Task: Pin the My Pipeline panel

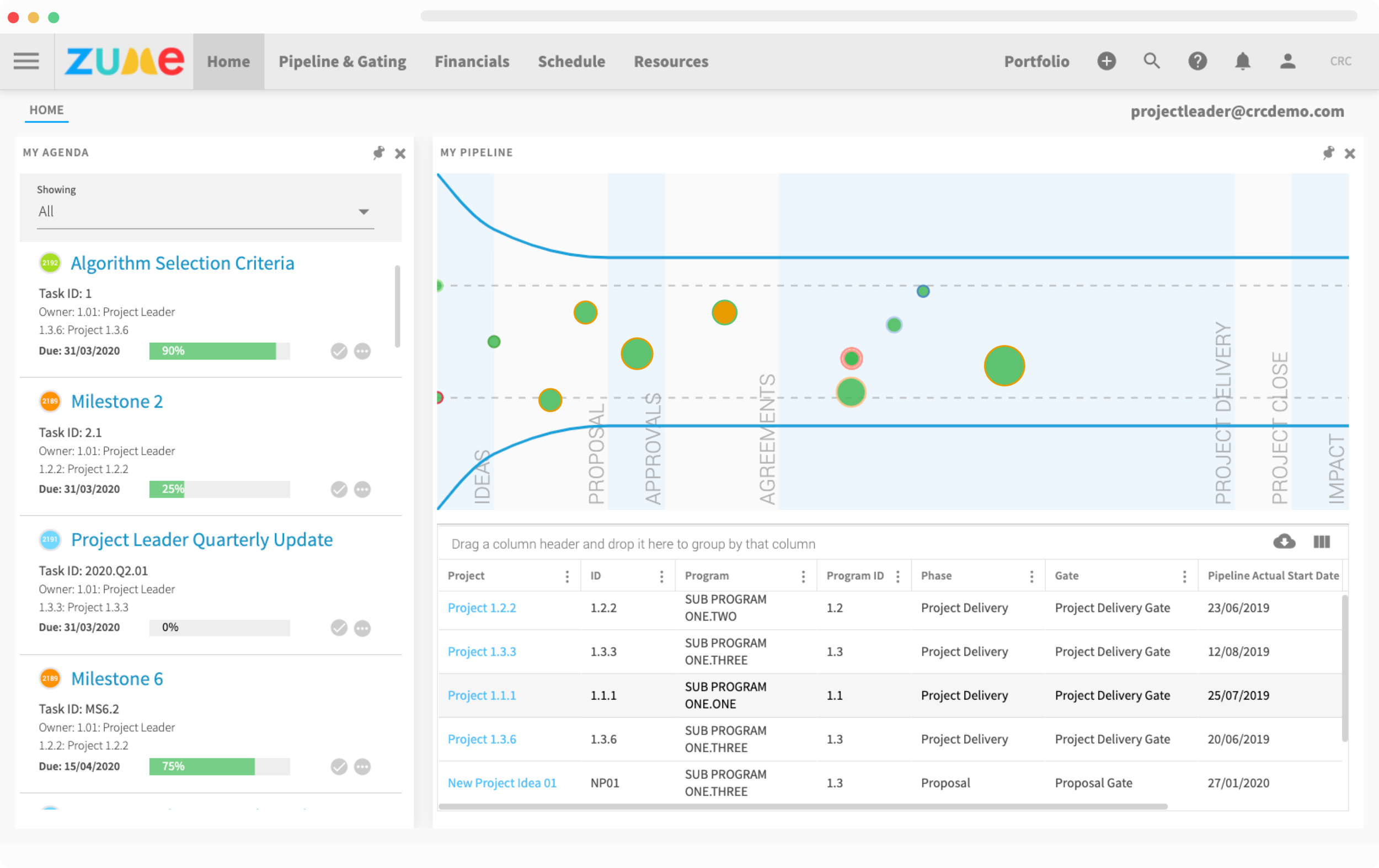Action: pyautogui.click(x=1328, y=153)
